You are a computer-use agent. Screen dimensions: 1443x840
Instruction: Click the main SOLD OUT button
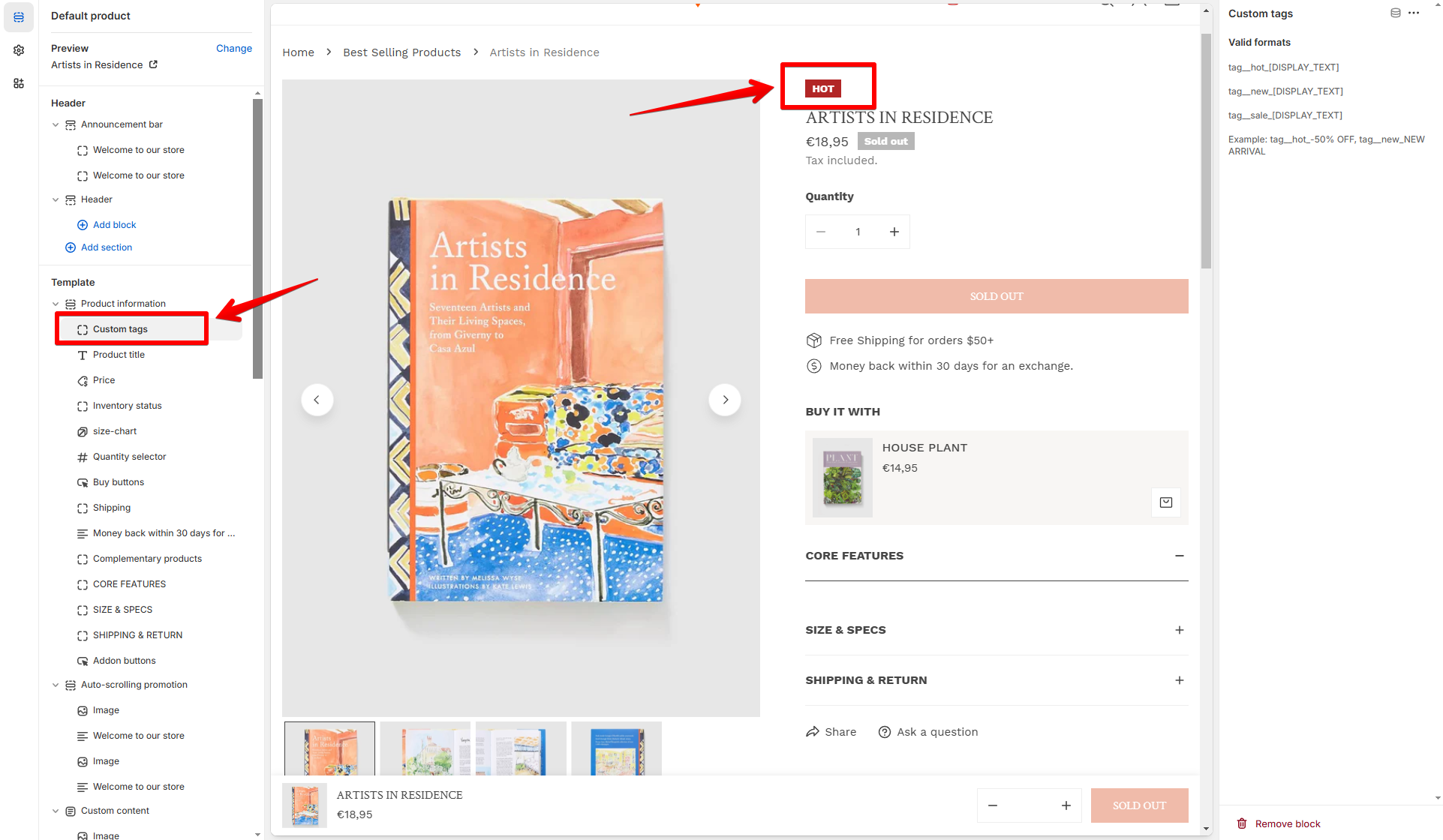[x=997, y=296]
